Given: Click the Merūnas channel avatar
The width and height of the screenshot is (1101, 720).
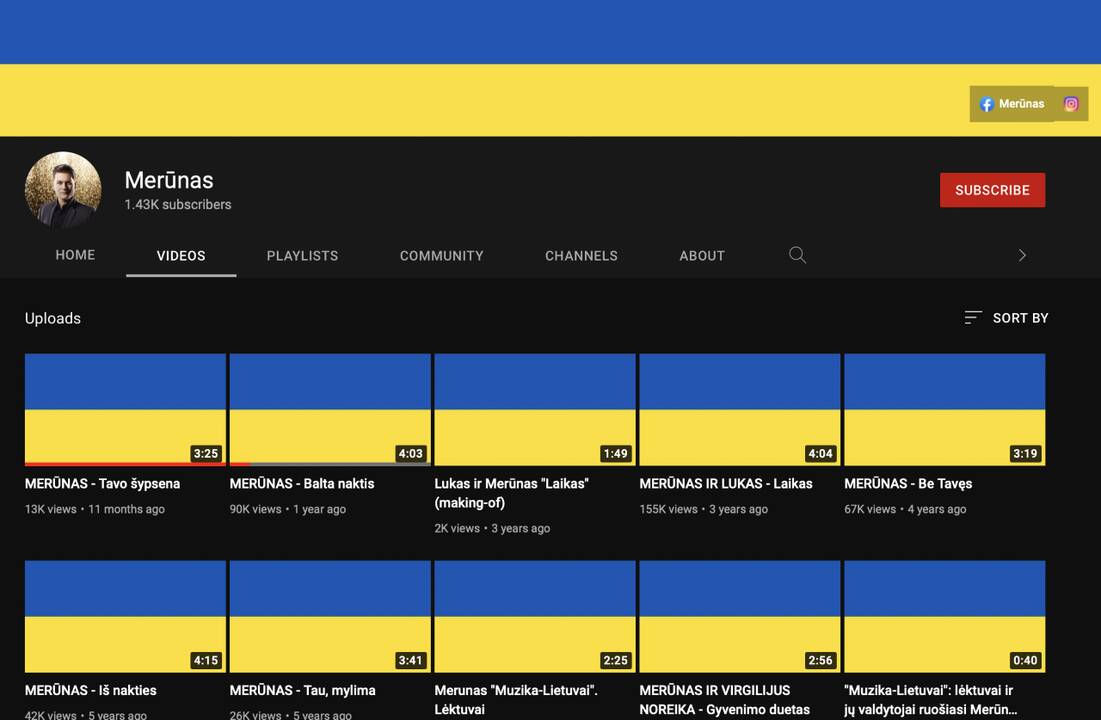Looking at the screenshot, I should tap(63, 190).
